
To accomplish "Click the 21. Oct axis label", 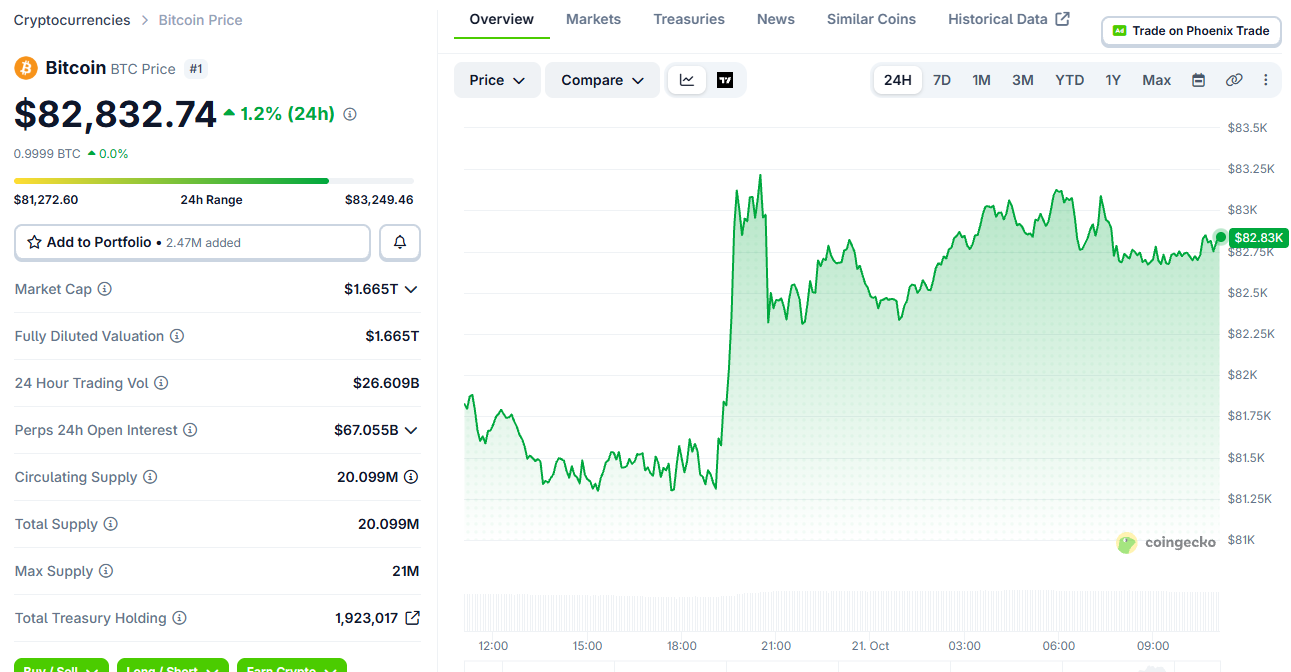I will 870,646.
